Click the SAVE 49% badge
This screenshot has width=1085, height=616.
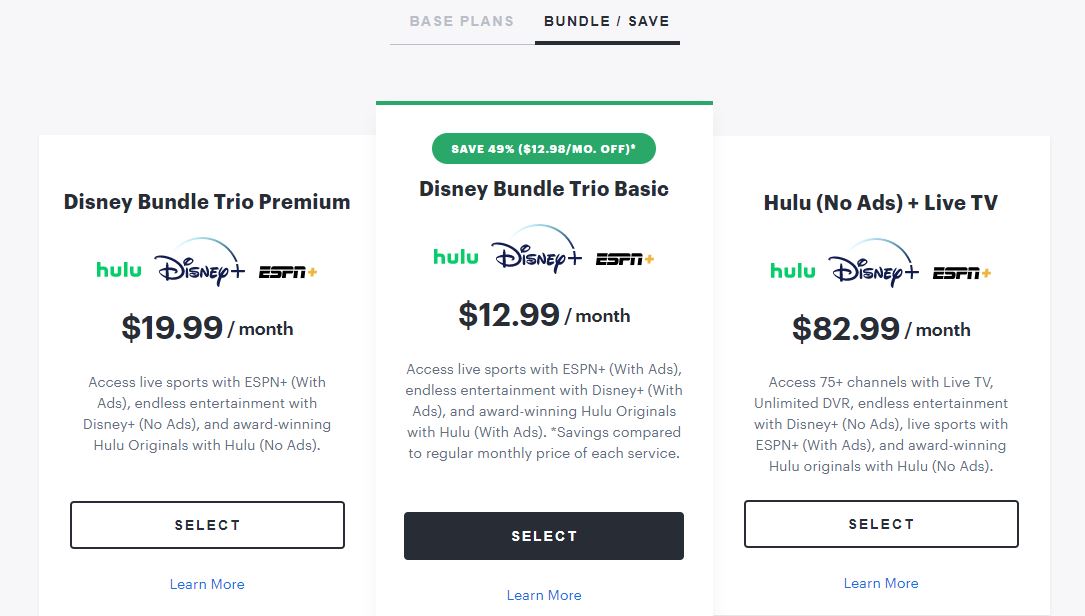click(544, 148)
